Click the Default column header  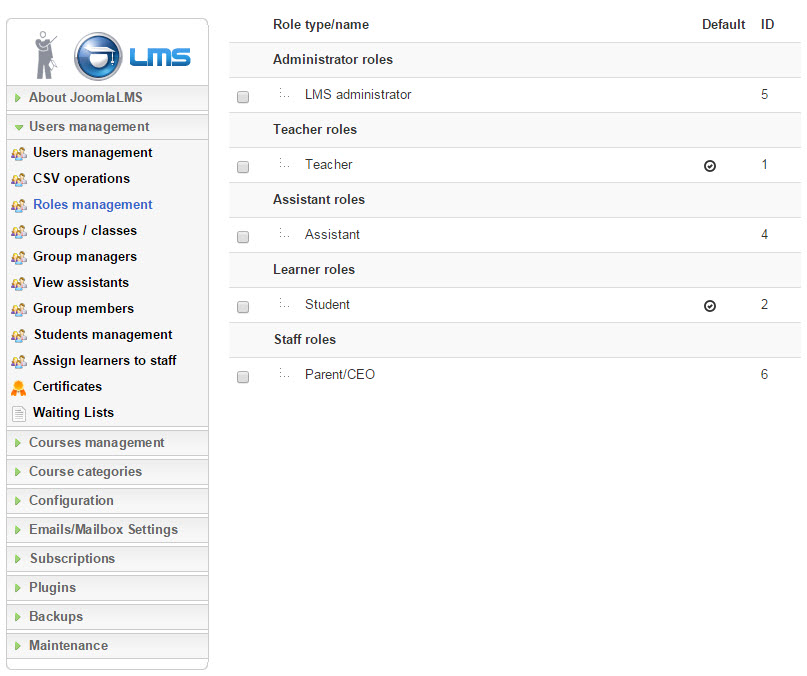(723, 25)
